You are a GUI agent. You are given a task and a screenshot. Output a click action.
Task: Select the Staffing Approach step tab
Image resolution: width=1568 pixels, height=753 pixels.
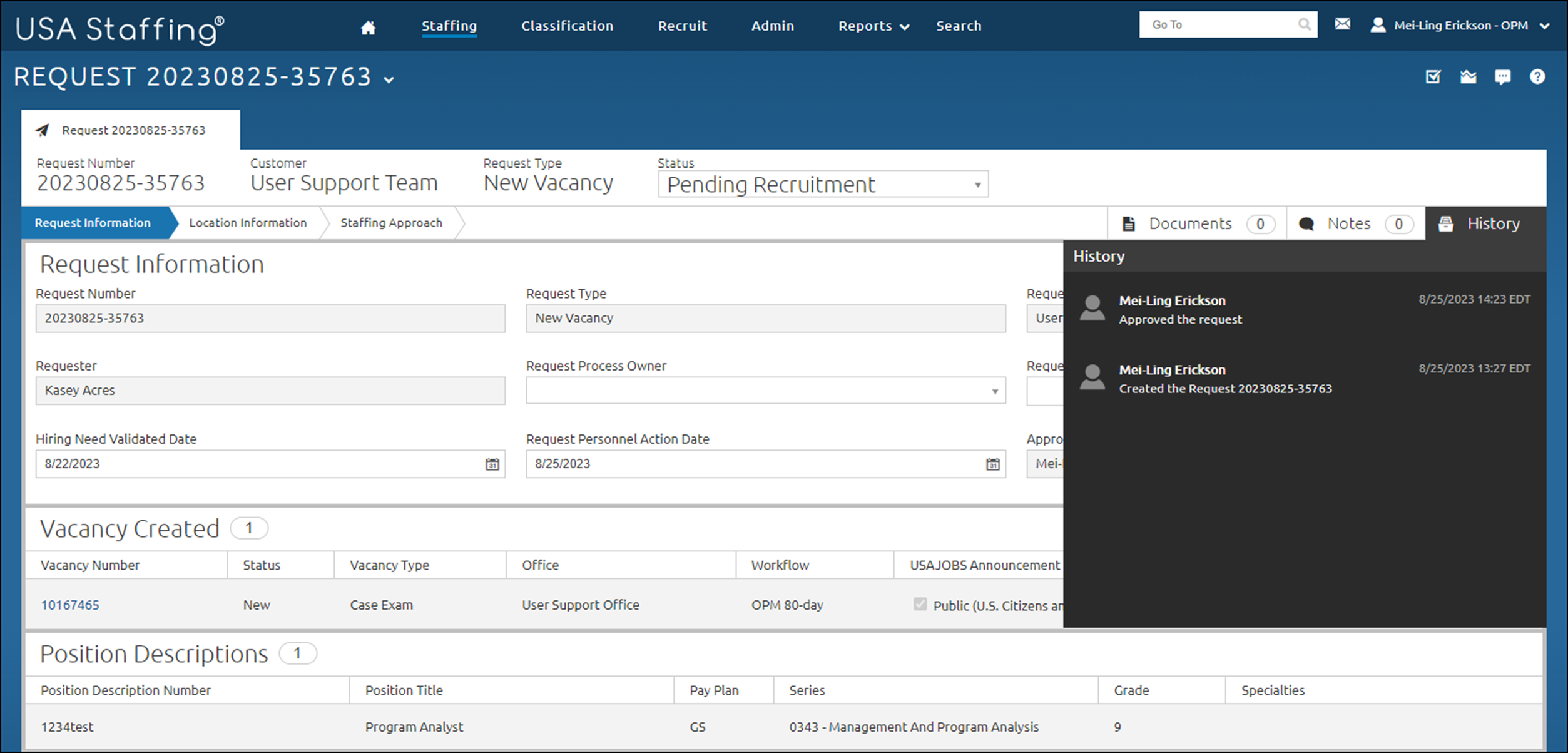coord(391,223)
